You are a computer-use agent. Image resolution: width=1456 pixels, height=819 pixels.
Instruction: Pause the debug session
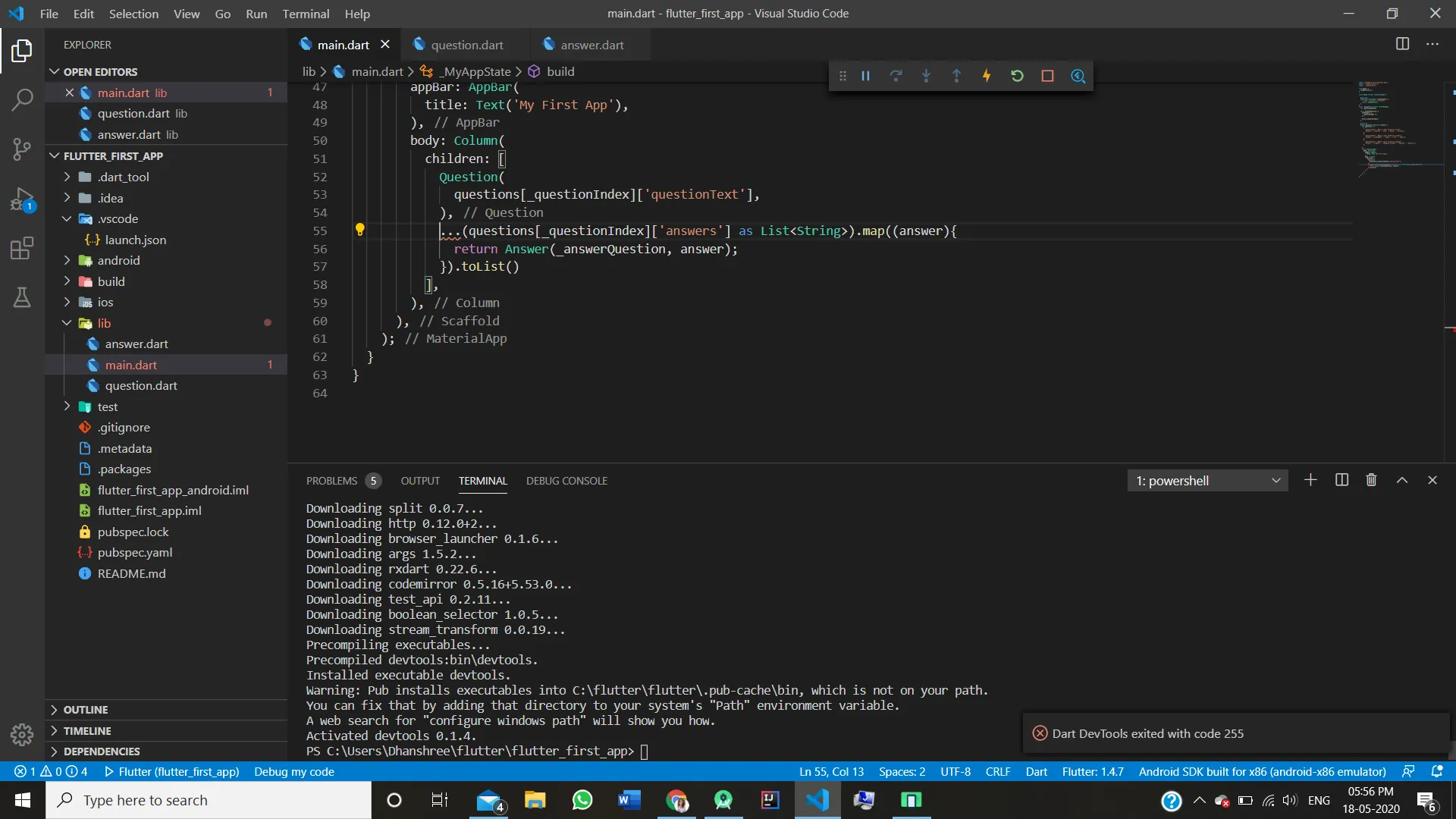tap(865, 76)
